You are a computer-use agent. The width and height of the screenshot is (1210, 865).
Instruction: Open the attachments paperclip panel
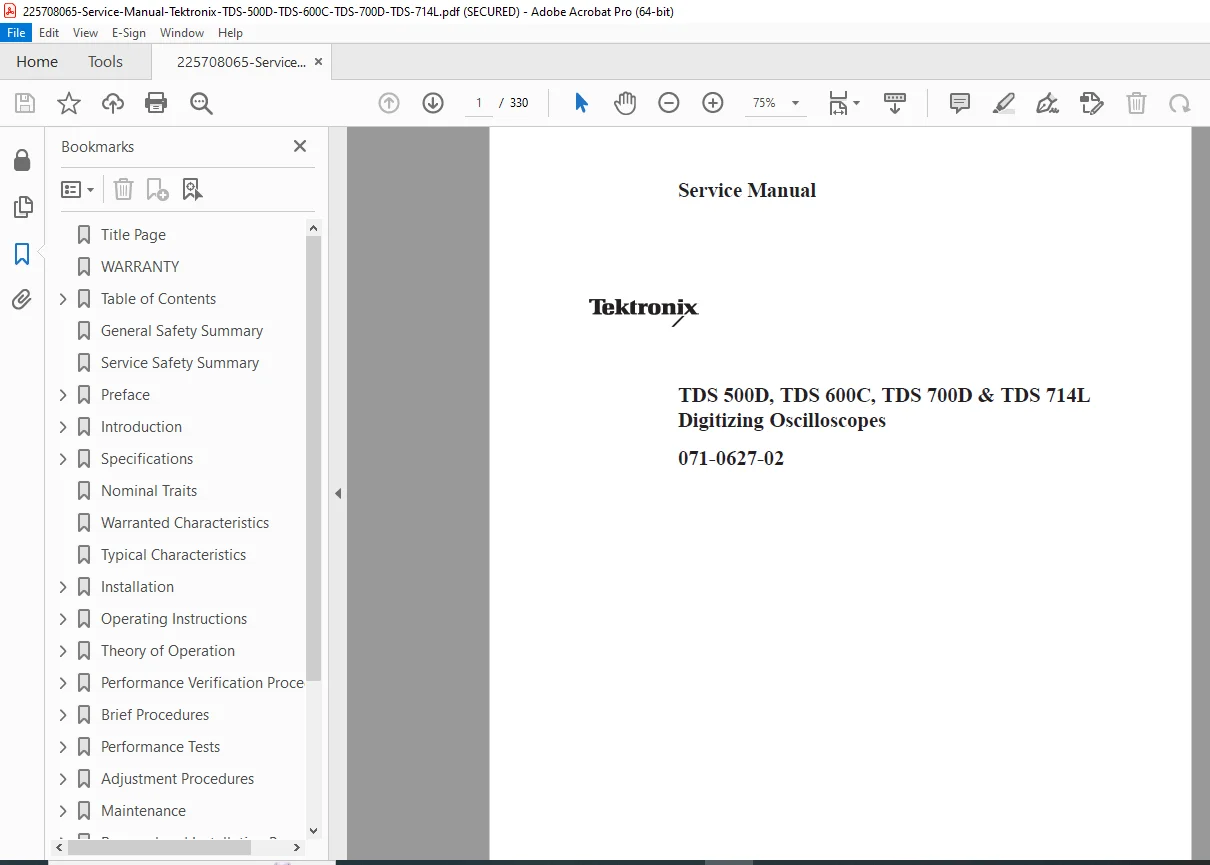coord(22,300)
